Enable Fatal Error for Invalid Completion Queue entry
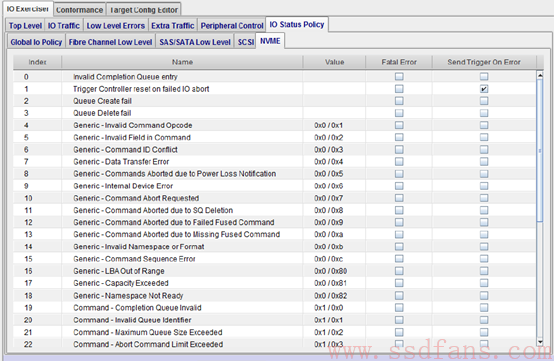This screenshot has width=554, height=361. [399, 77]
